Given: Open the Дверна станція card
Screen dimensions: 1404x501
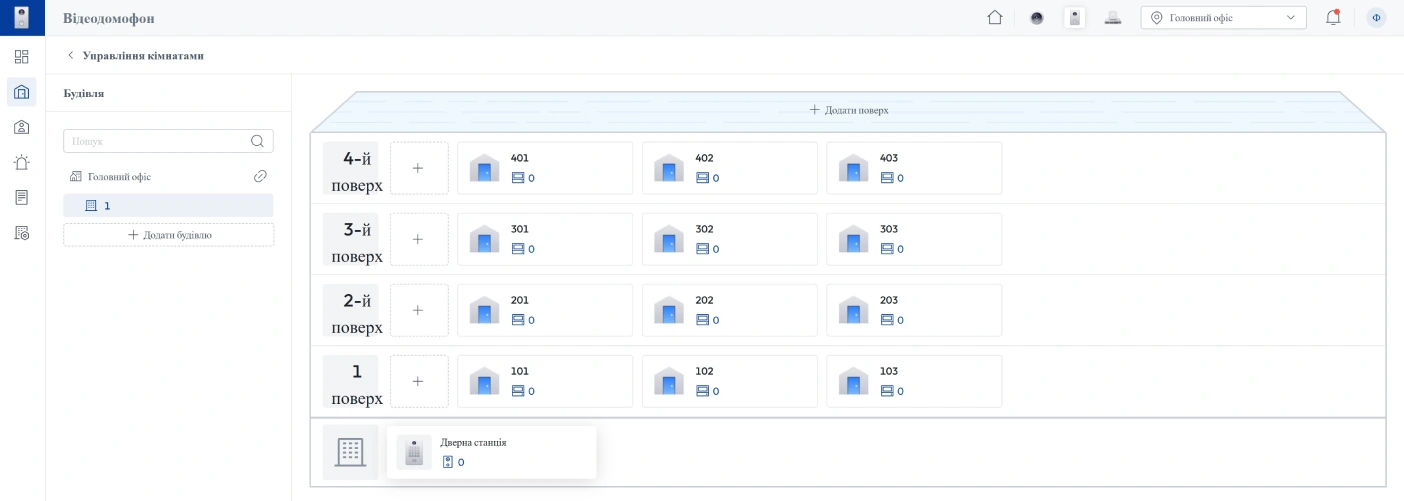Looking at the screenshot, I should [491, 452].
